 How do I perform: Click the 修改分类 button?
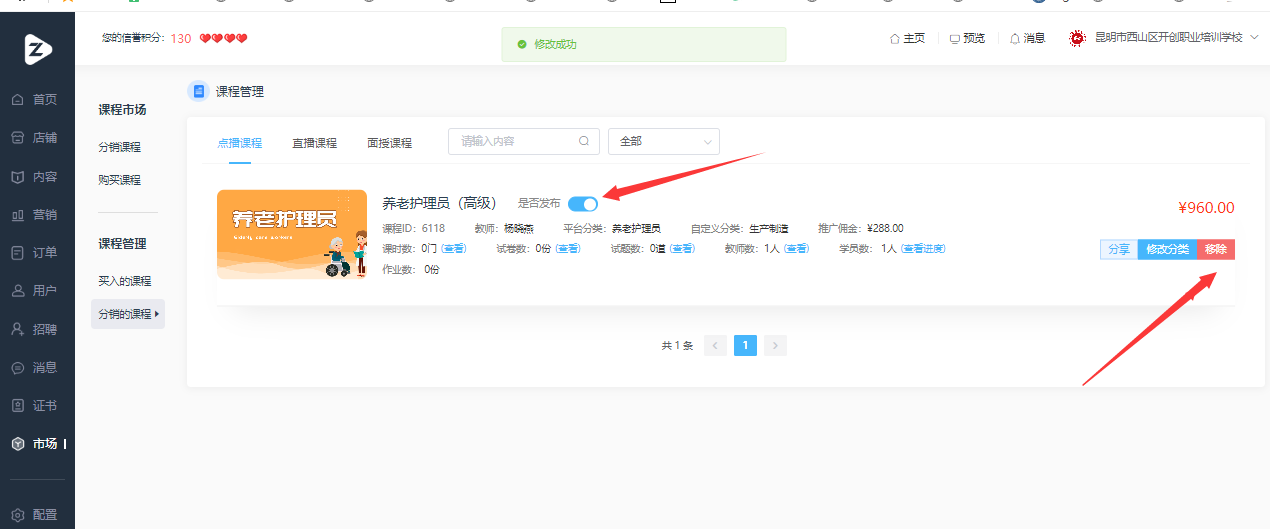(x=1167, y=249)
